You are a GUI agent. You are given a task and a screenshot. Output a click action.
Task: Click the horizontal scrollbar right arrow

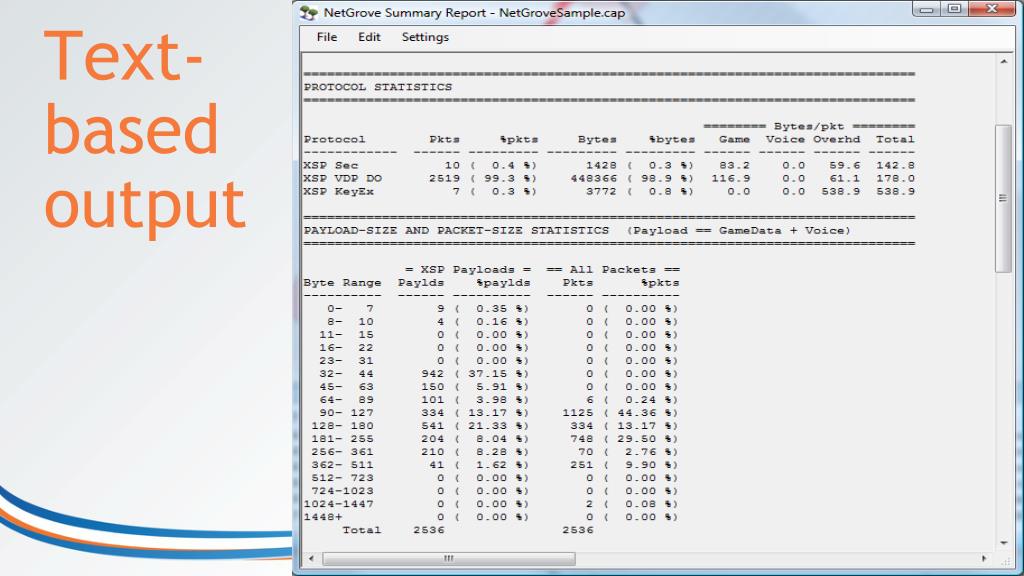point(984,558)
